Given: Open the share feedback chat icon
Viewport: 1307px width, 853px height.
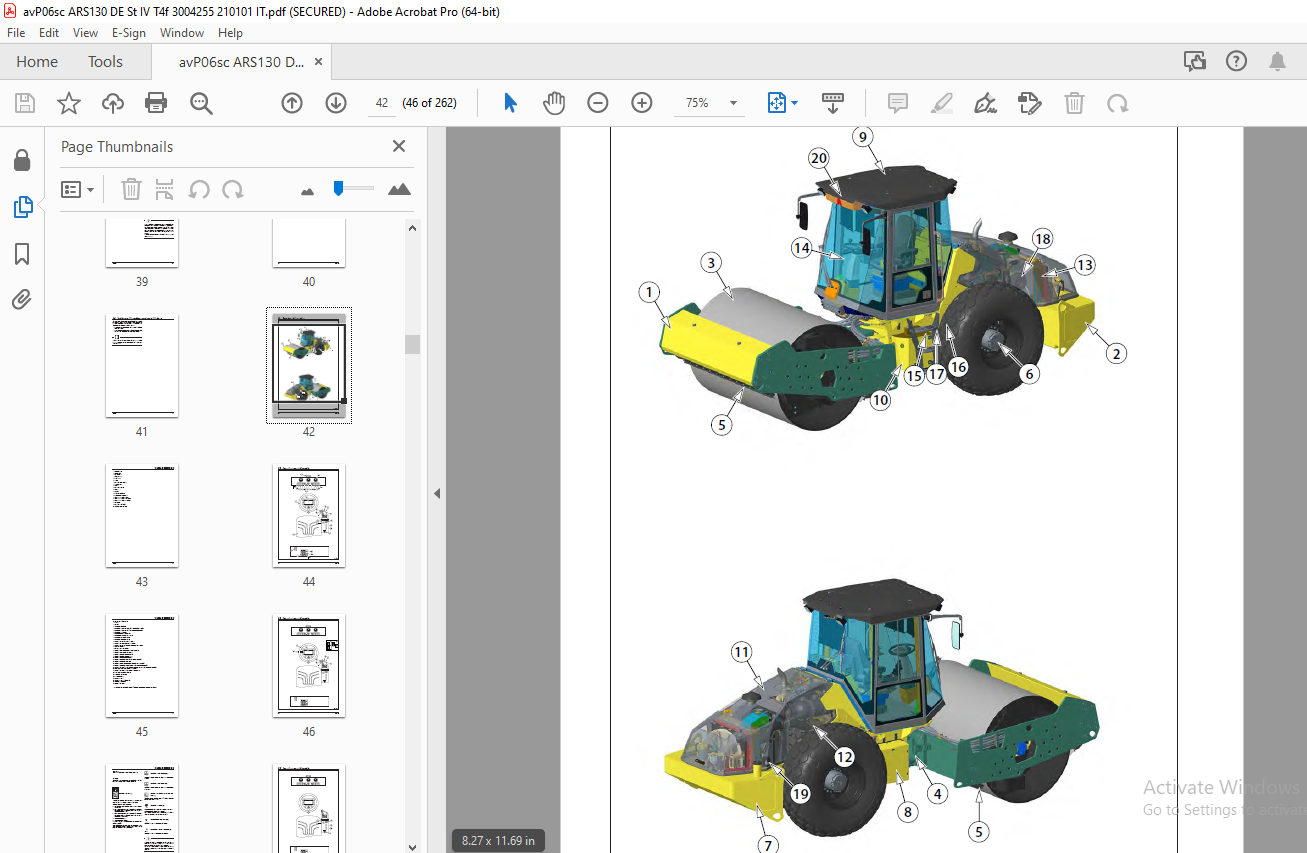Looking at the screenshot, I should [1195, 62].
